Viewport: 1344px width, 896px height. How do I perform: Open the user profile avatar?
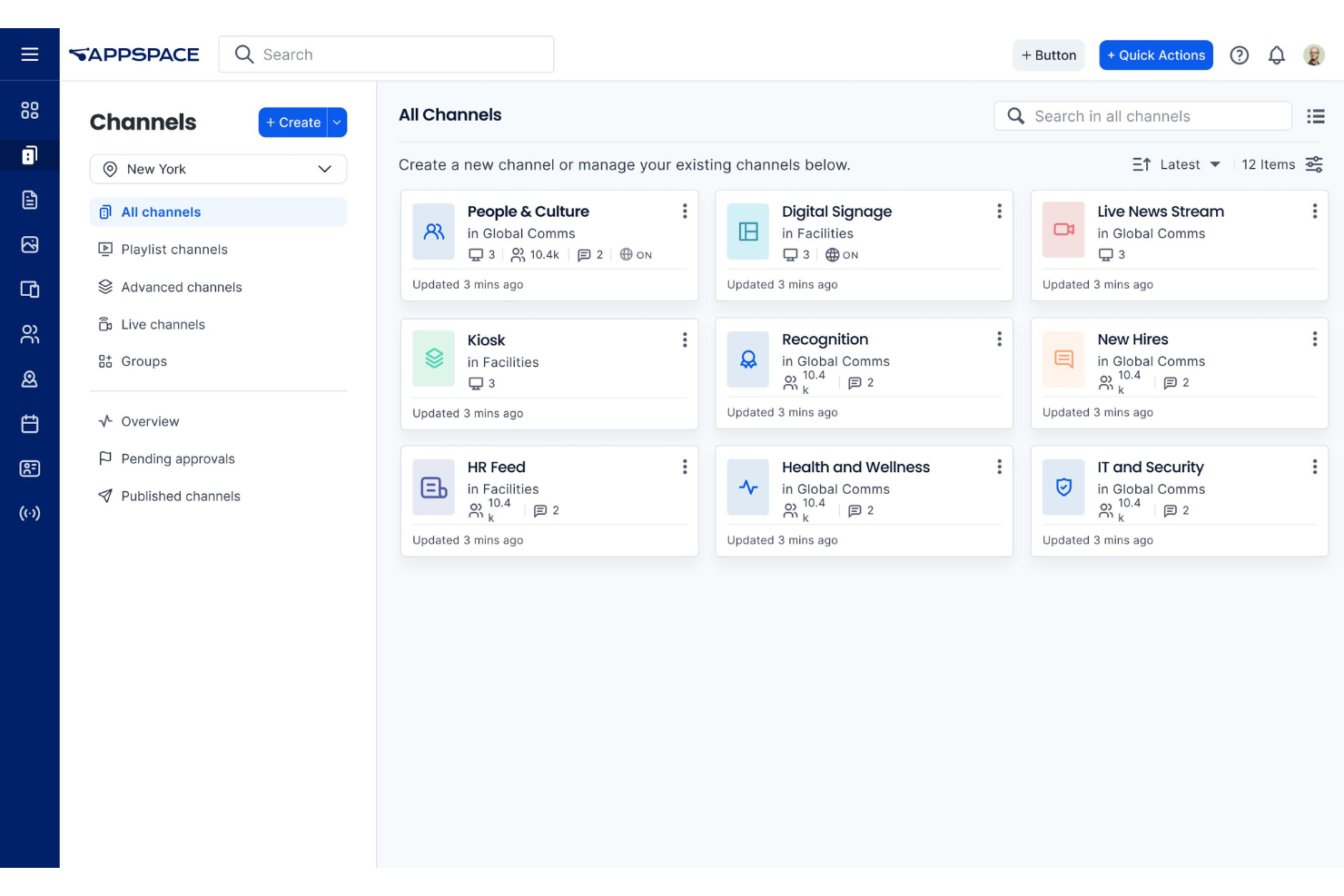click(x=1314, y=55)
